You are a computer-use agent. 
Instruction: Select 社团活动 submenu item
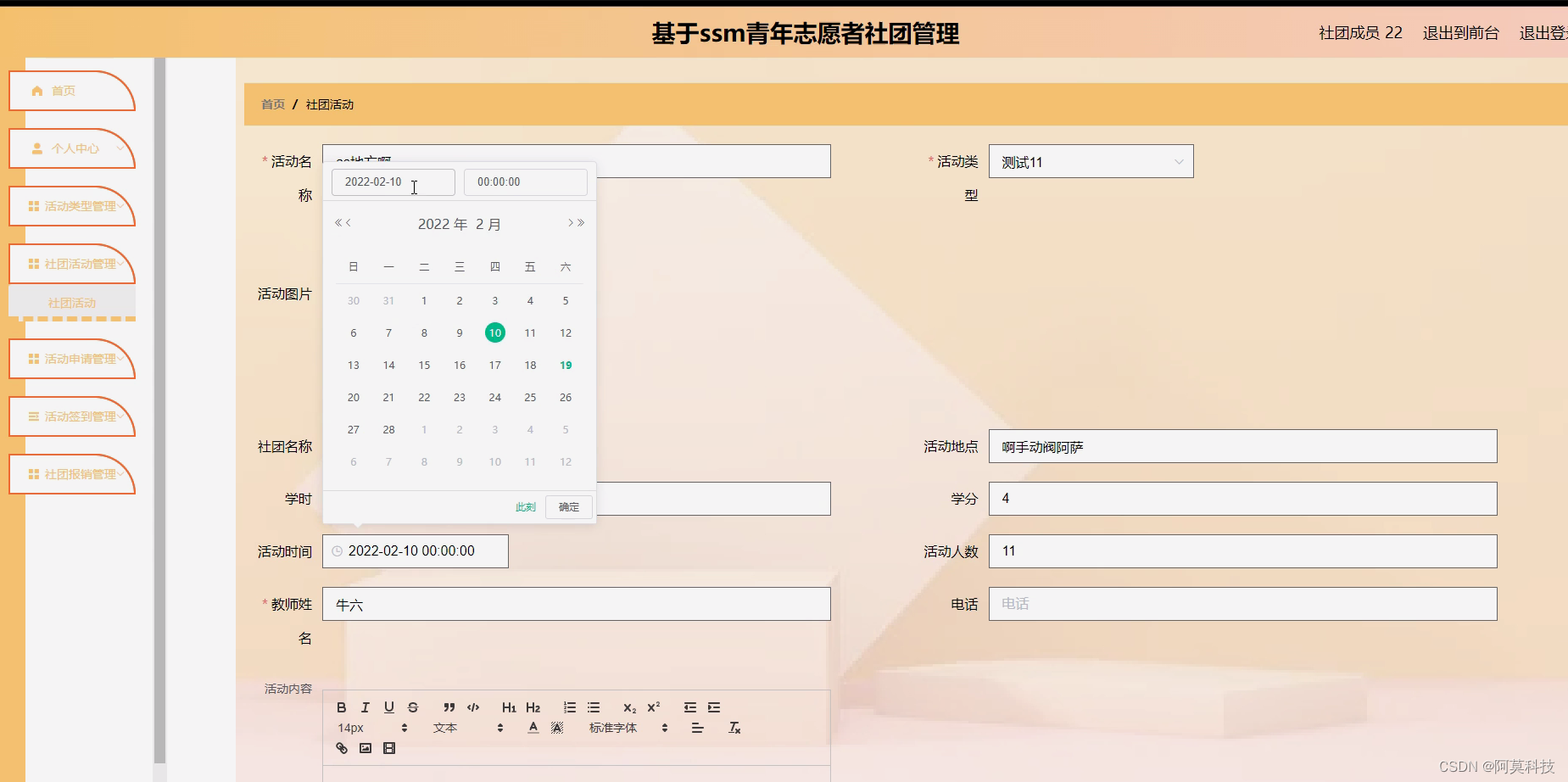(x=72, y=303)
